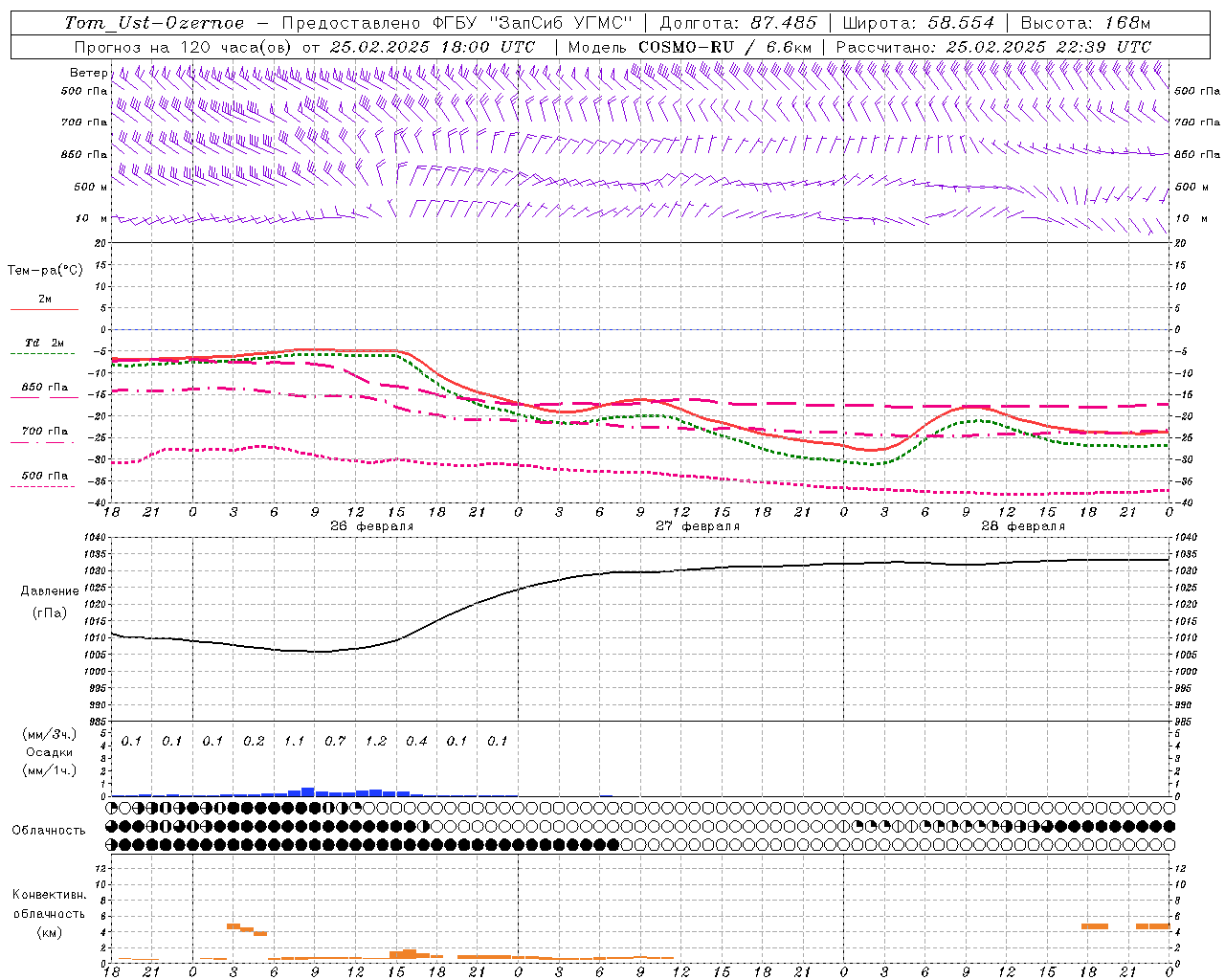Select the Тем-ра(°C) temperature panel label
1225x980 pixels.
pyautogui.click(x=45, y=271)
